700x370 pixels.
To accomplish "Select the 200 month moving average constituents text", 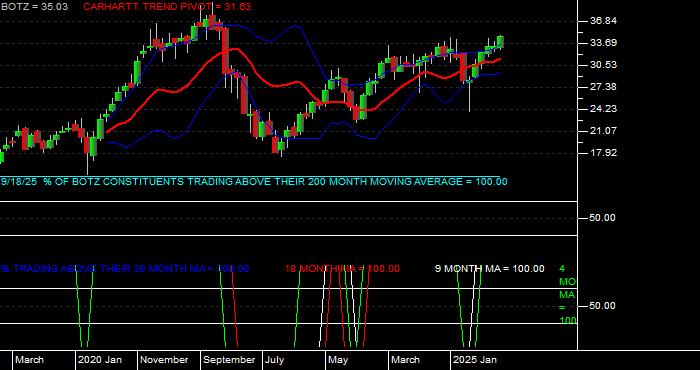I will click(x=254, y=182).
